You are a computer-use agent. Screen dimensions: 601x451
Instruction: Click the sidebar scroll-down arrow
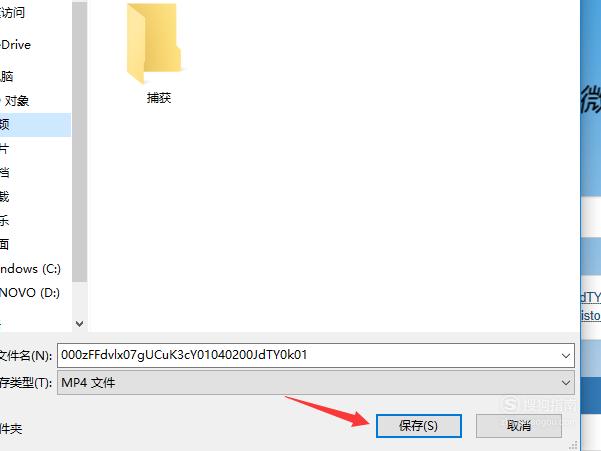coord(79,324)
